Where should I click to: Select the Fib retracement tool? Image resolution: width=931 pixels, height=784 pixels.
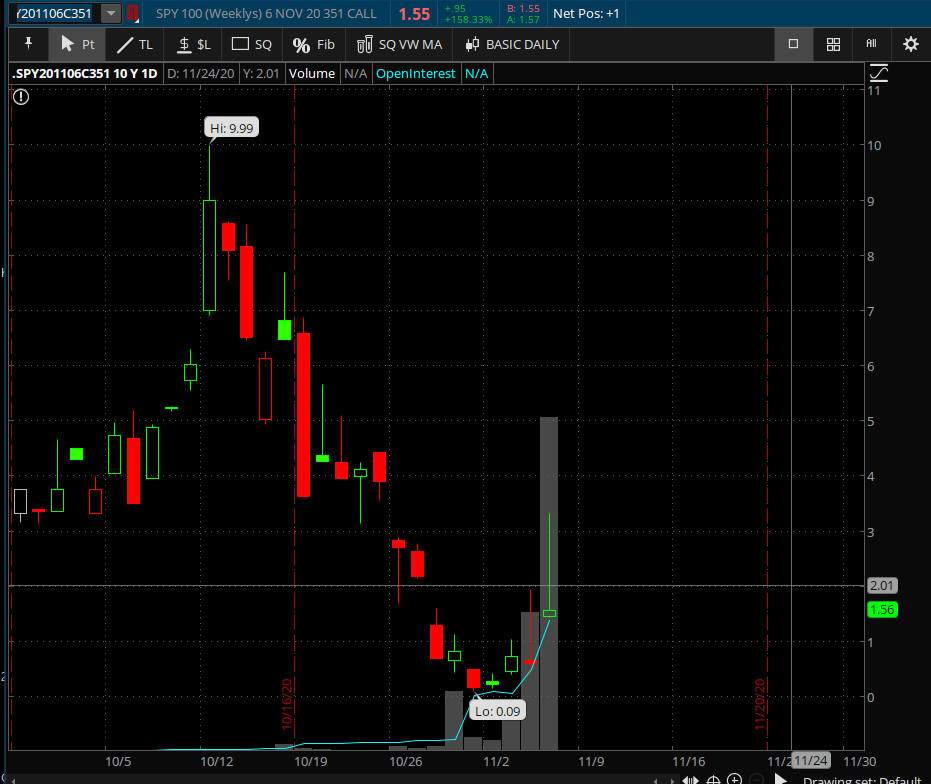click(x=314, y=45)
